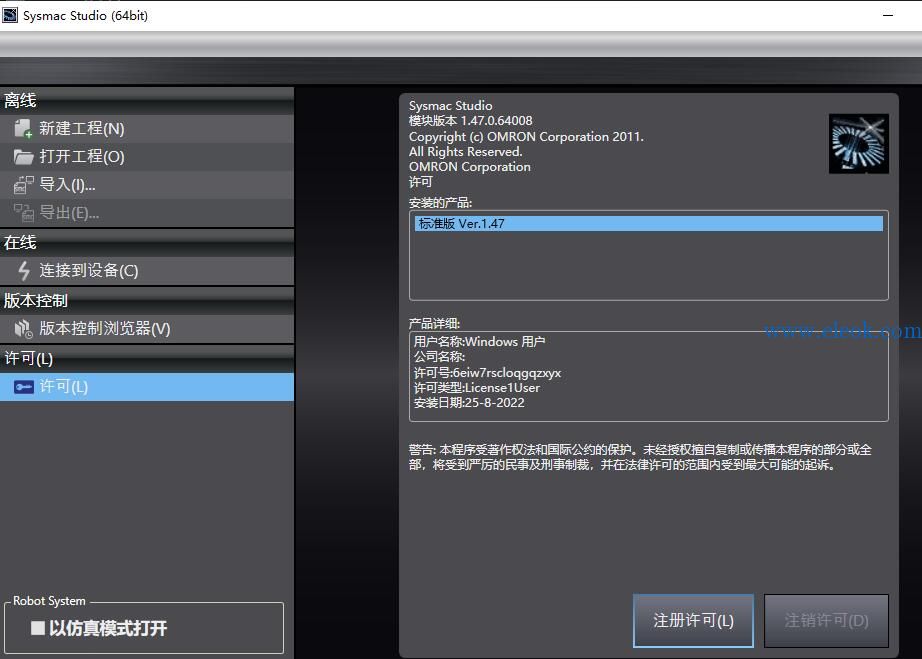Click the 许可号:6eiw7rscloqgqzxyx line
922x659 pixels.
pyautogui.click(x=487, y=373)
